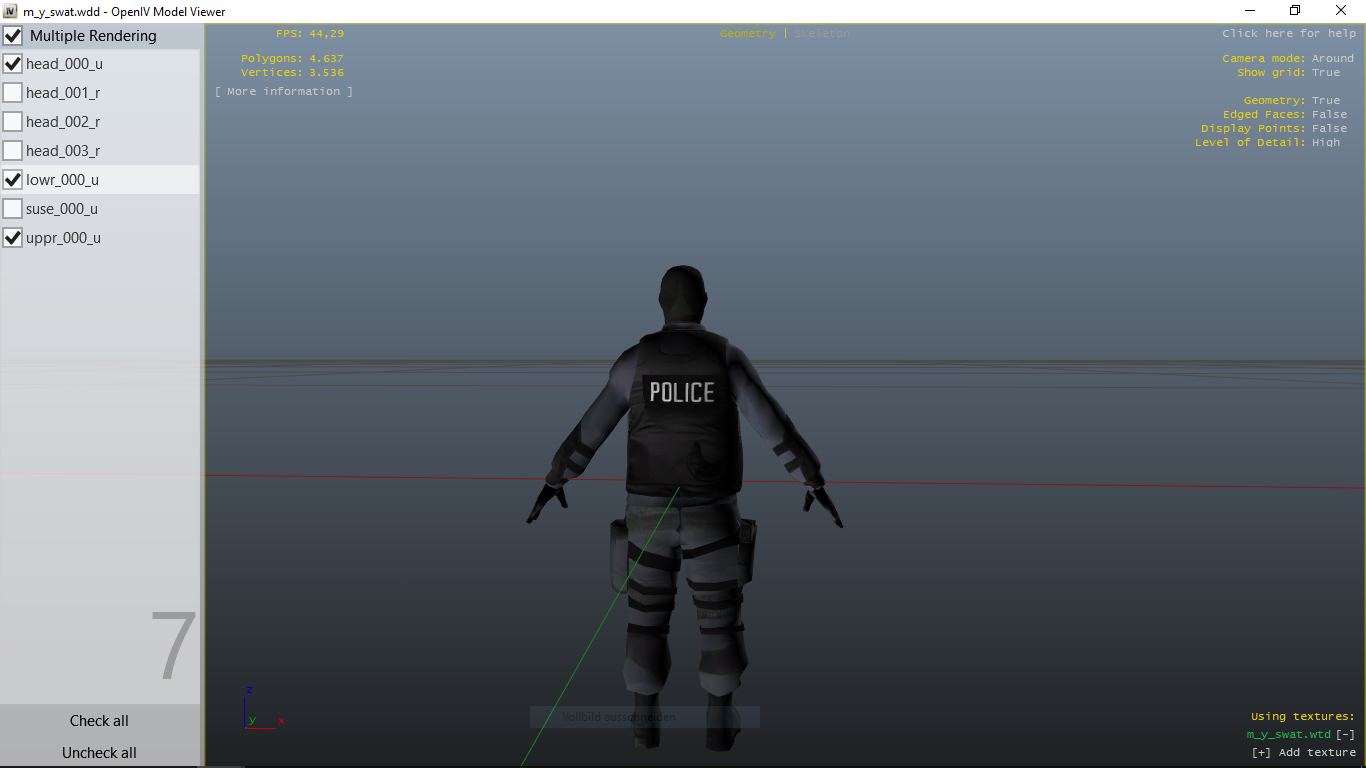Toggle the Multiple Rendering checkbox

point(13,36)
